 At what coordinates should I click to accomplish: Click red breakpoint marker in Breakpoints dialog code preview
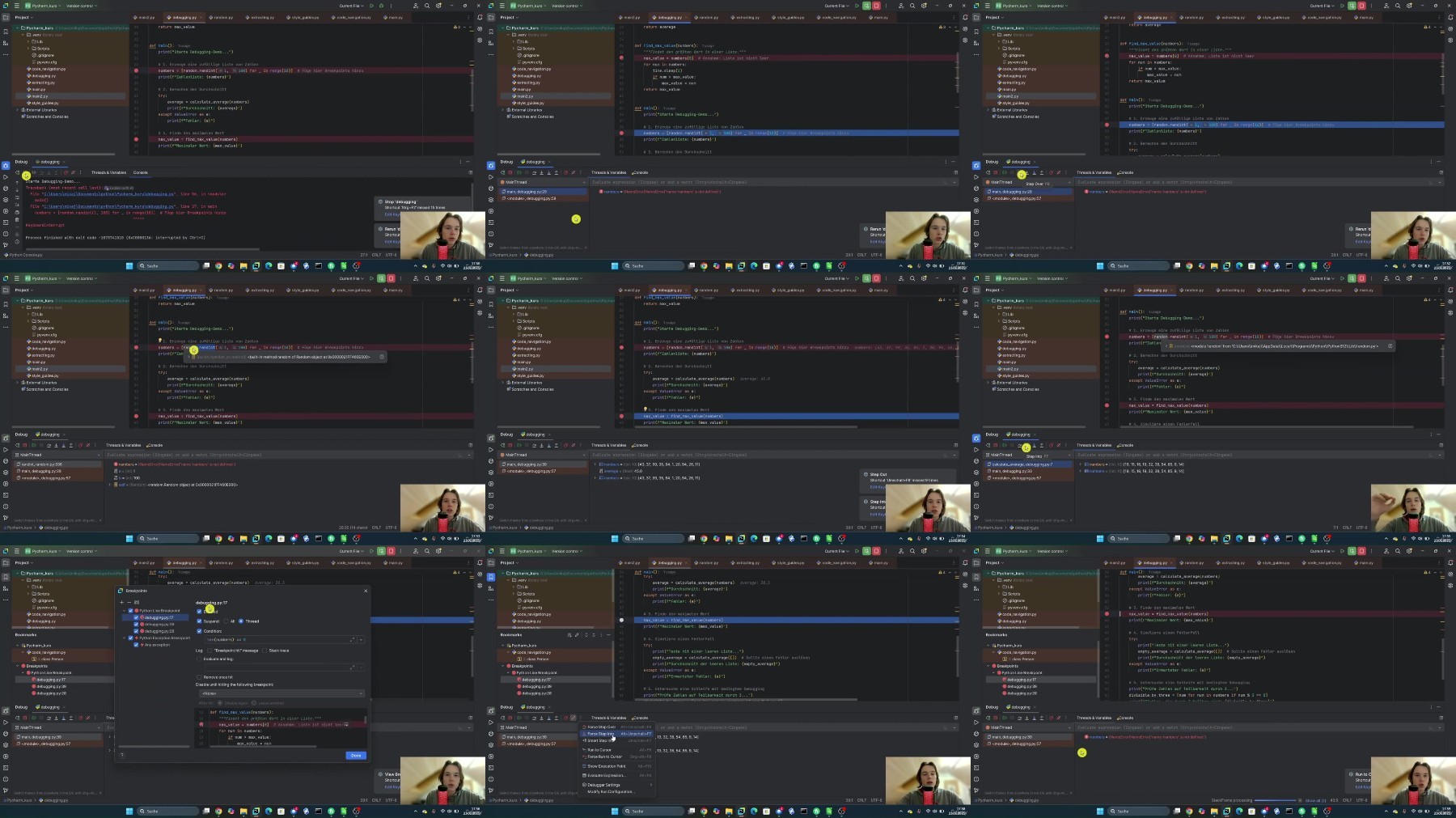click(201, 724)
